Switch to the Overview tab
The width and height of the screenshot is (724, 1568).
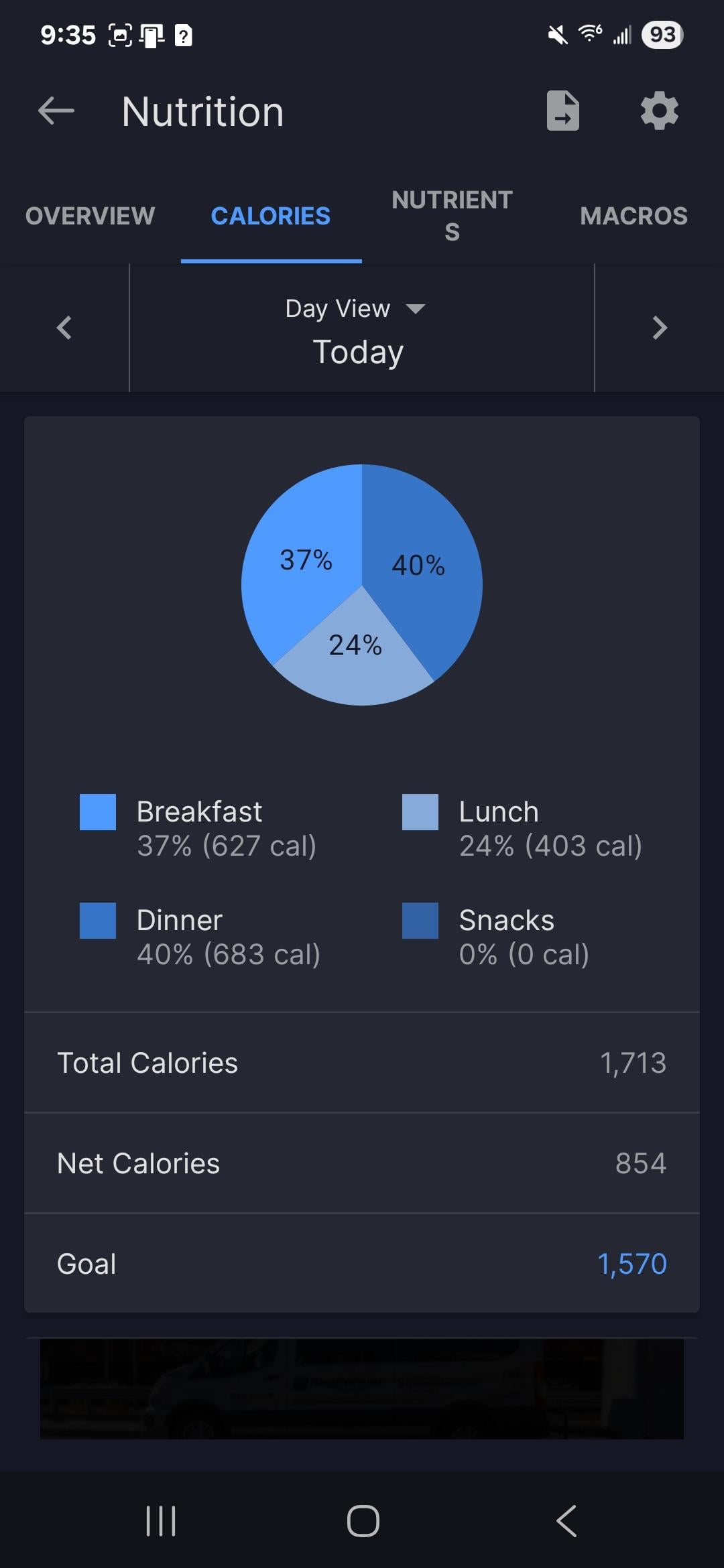[90, 216]
